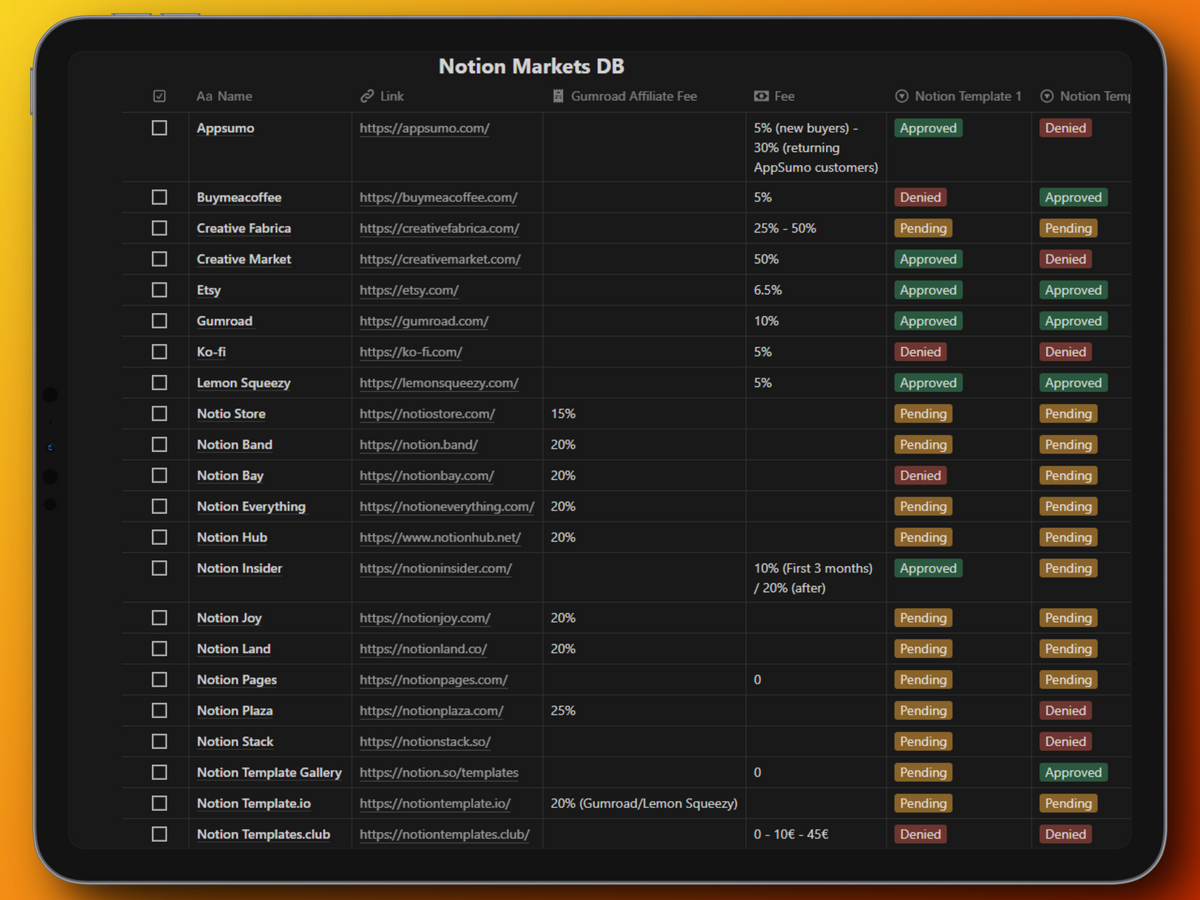Click the money icon beside the Fee header

pyautogui.click(x=761, y=96)
